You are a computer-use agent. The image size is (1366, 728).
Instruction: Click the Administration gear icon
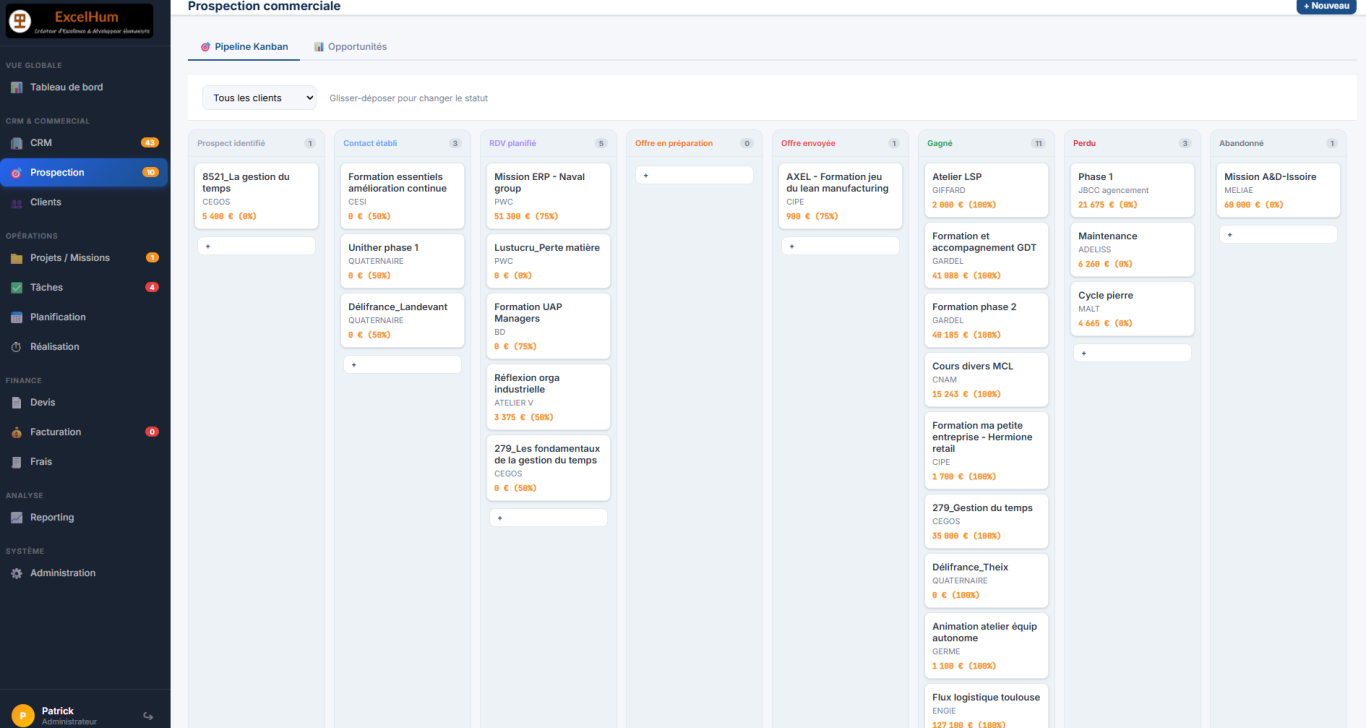click(16, 574)
